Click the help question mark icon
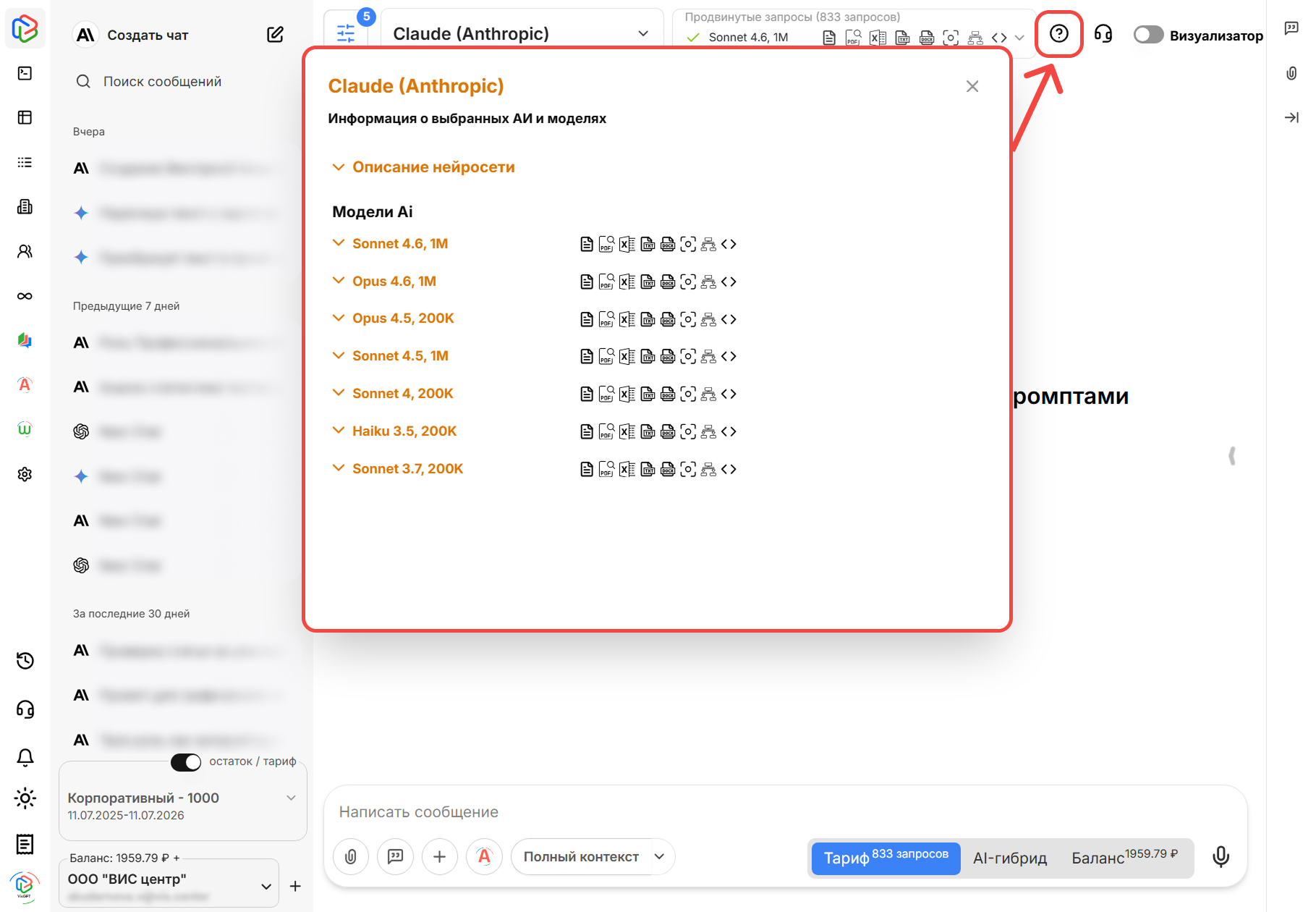The image size is (1316, 912). coord(1058,34)
